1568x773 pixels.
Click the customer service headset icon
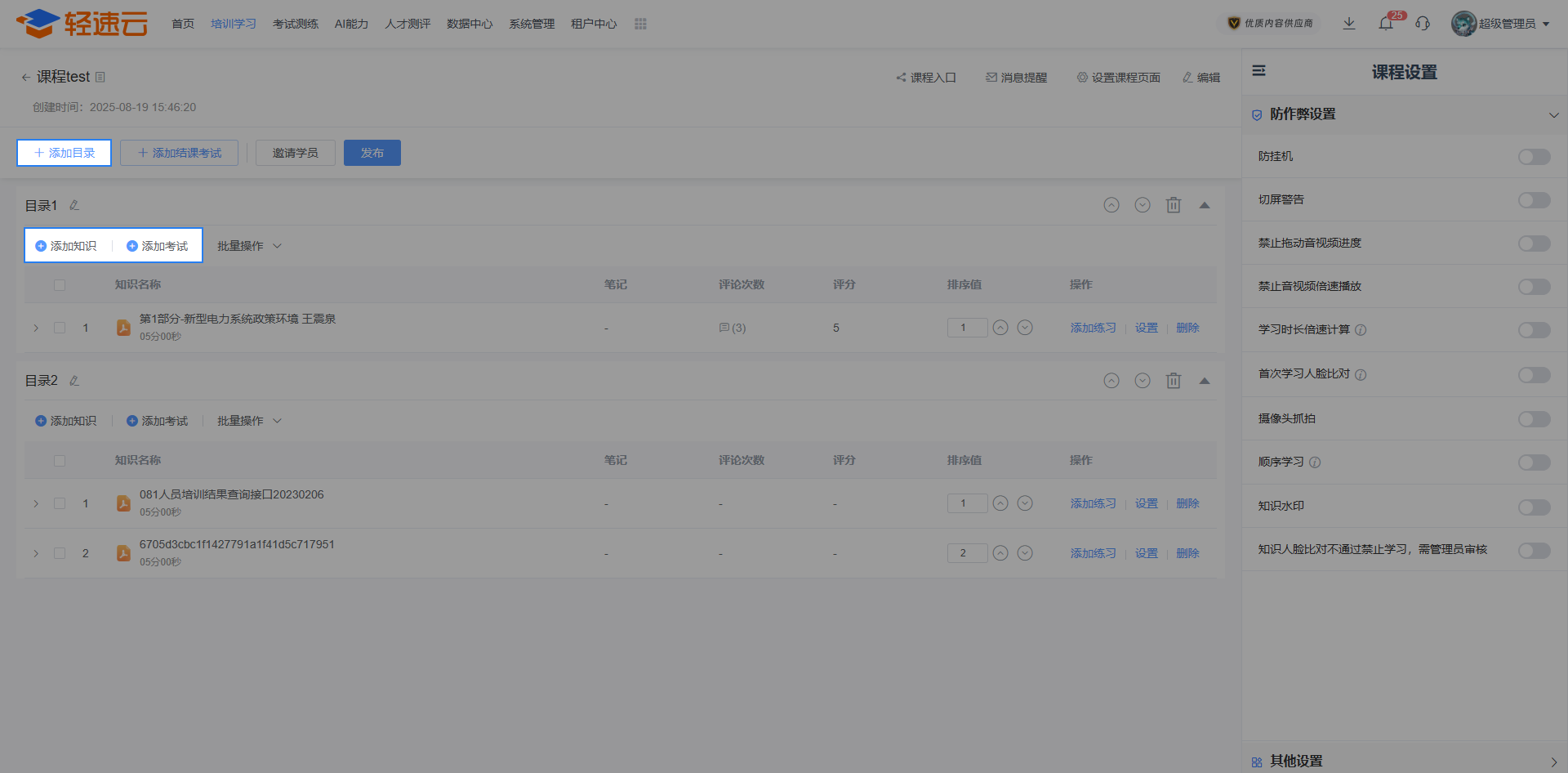[x=1423, y=24]
